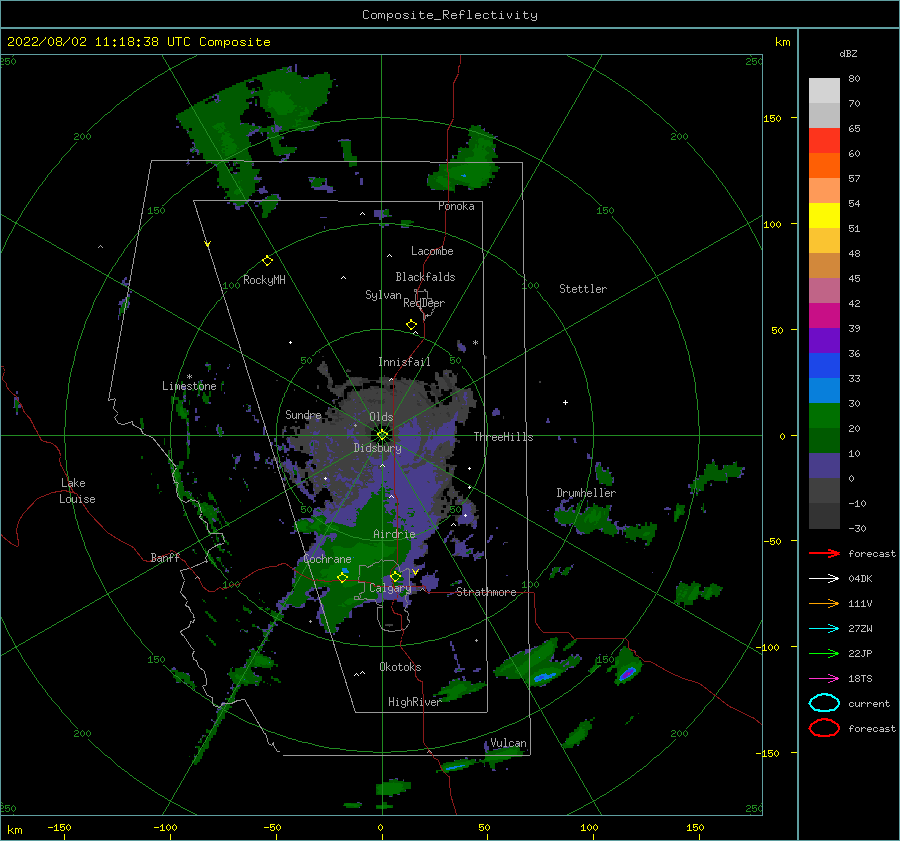
Task: Click the green 22JP arrow icon
Action: pos(824,653)
